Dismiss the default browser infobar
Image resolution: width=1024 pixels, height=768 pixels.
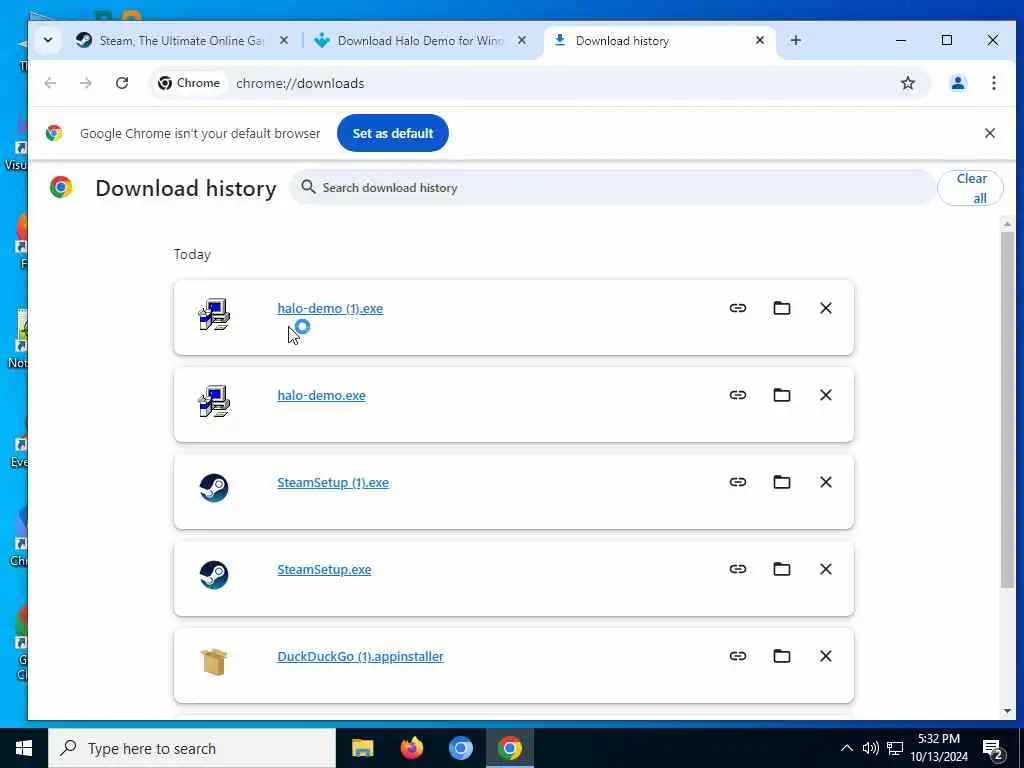[x=989, y=133]
